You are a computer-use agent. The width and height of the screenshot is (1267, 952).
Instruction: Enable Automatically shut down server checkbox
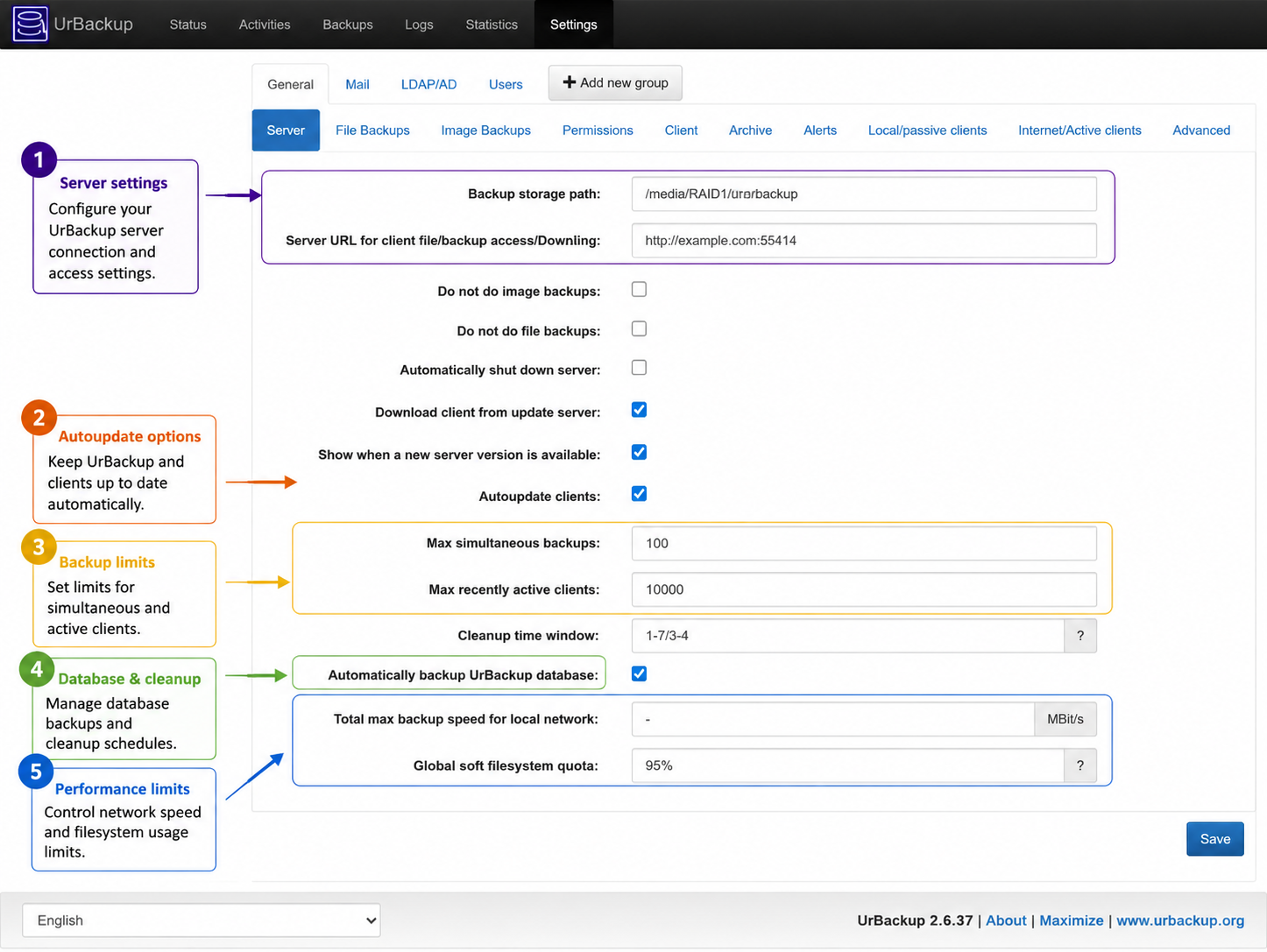pos(639,368)
